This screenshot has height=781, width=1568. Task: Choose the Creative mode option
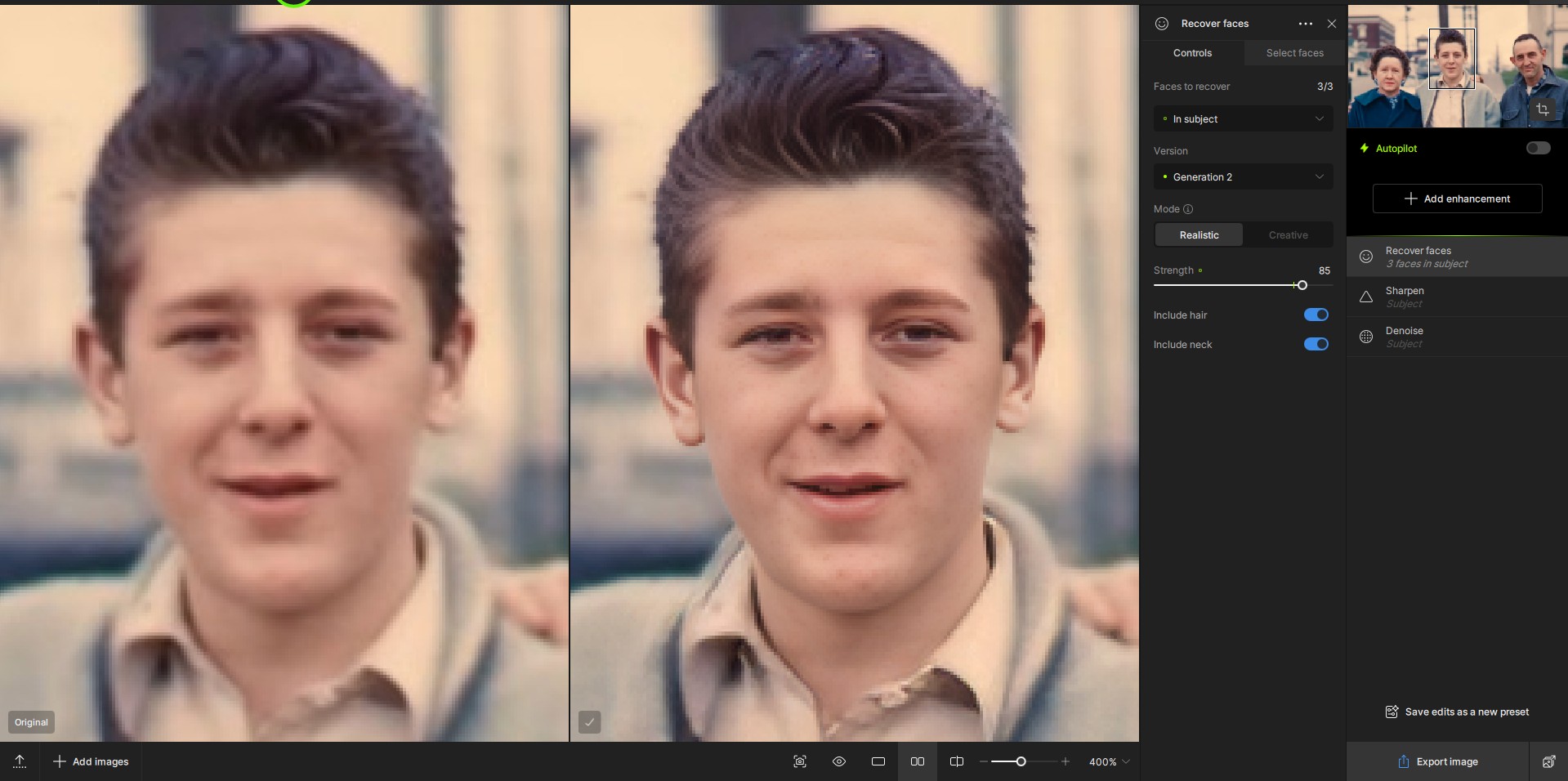click(x=1288, y=235)
